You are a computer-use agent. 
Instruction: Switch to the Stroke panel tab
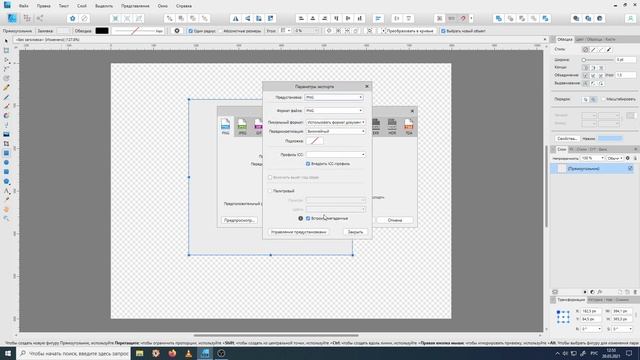point(565,40)
